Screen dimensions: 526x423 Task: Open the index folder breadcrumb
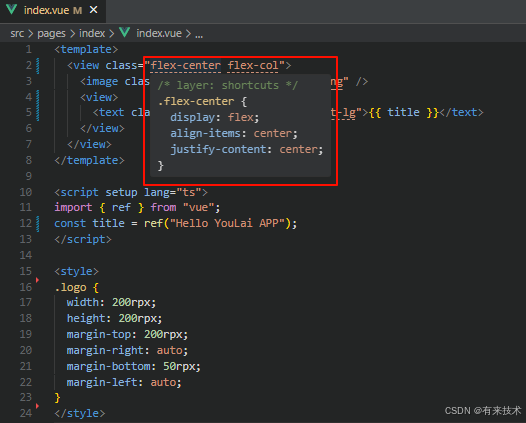point(92,33)
